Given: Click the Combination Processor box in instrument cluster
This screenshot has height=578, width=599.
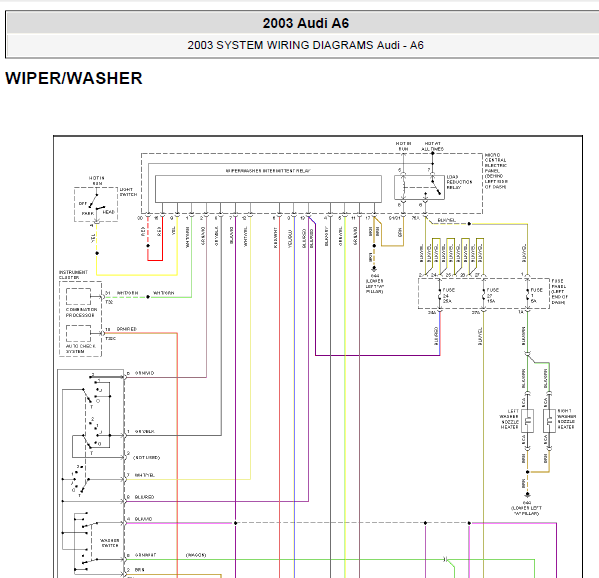Looking at the screenshot, I should click(x=78, y=296).
